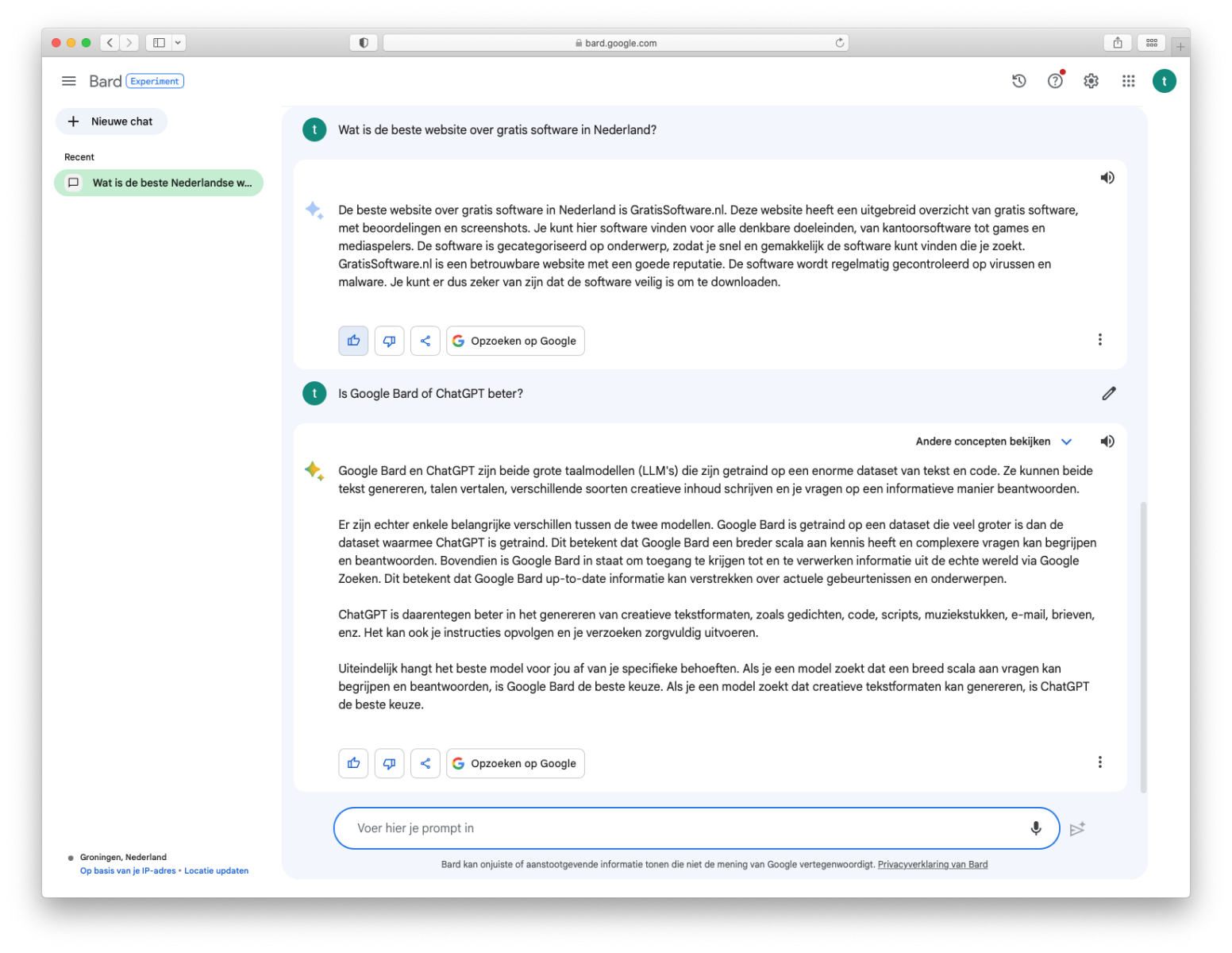Open the Google apps grid

point(1128,81)
